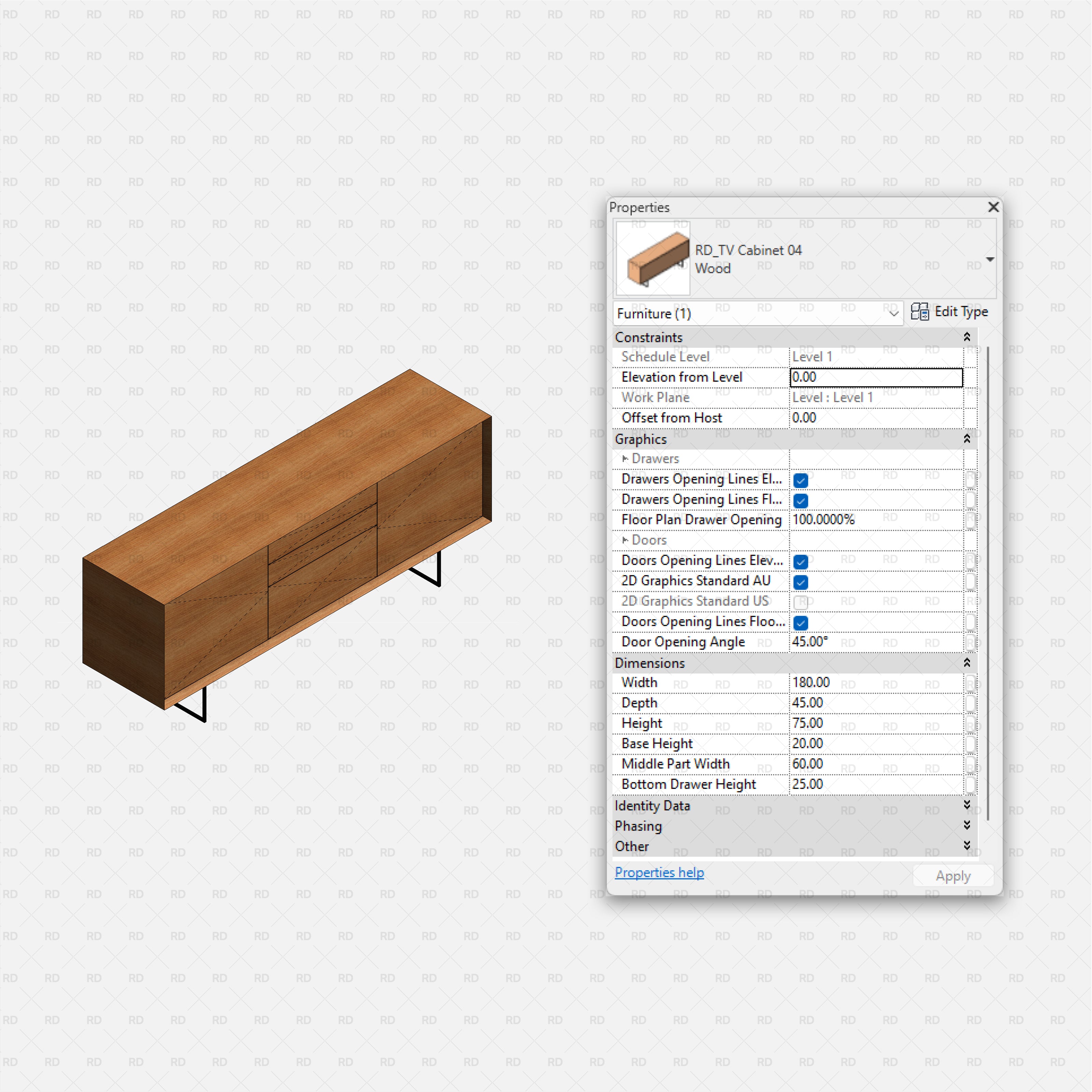
Task: Expand the Identity Data section
Action: pyautogui.click(x=968, y=805)
